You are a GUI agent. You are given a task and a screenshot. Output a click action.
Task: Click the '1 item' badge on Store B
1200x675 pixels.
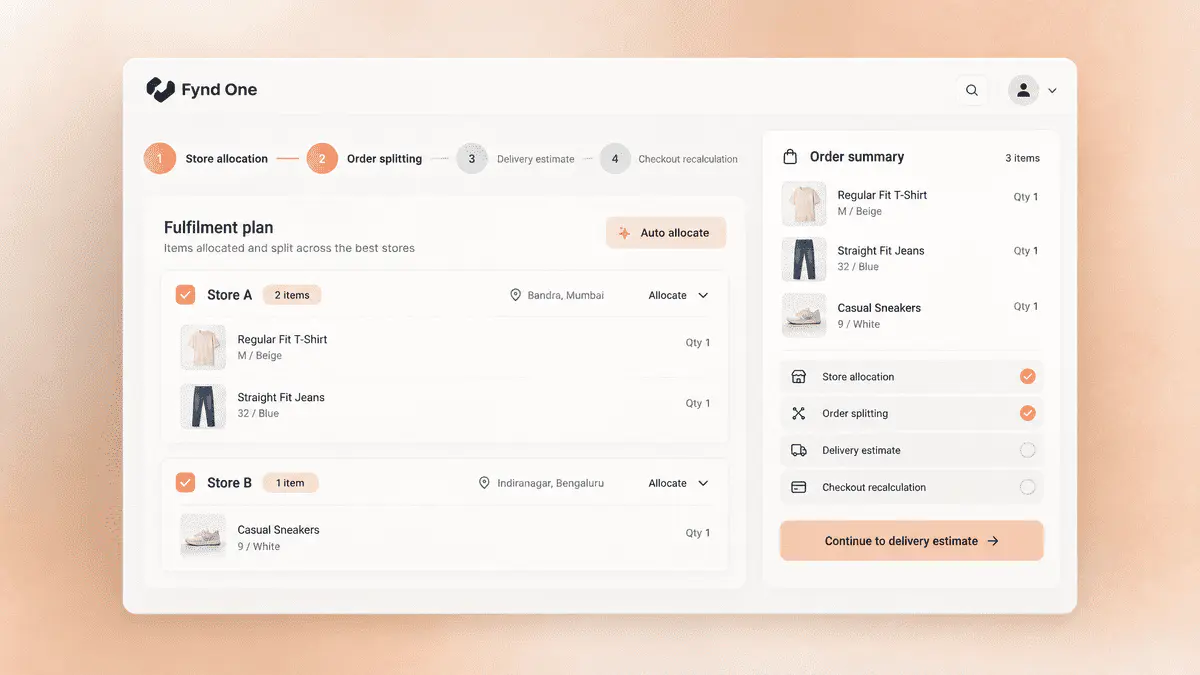pyautogui.click(x=290, y=483)
